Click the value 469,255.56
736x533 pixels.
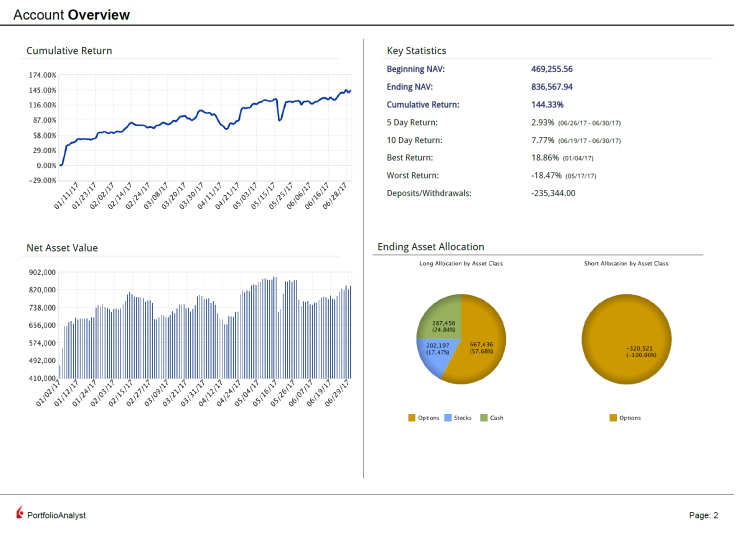(552, 69)
